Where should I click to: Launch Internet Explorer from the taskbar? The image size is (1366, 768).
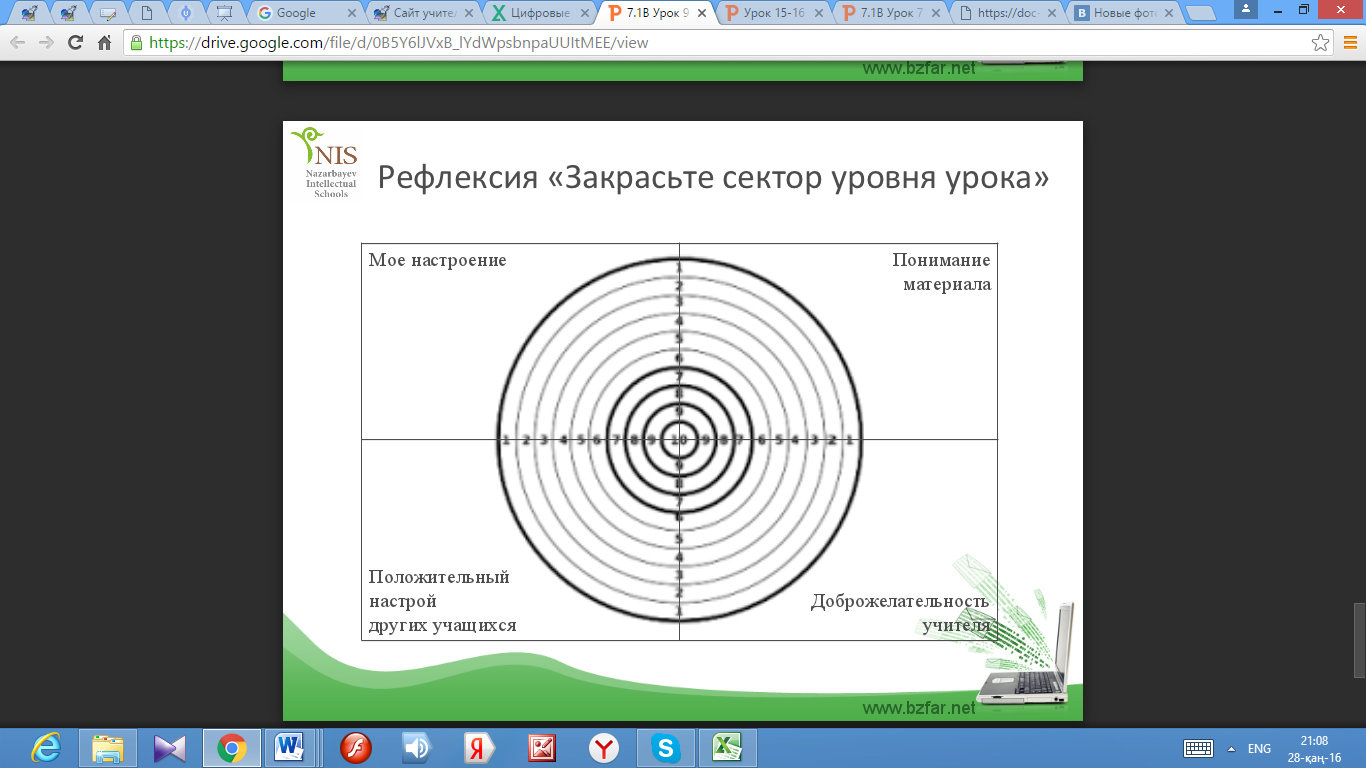click(x=47, y=748)
